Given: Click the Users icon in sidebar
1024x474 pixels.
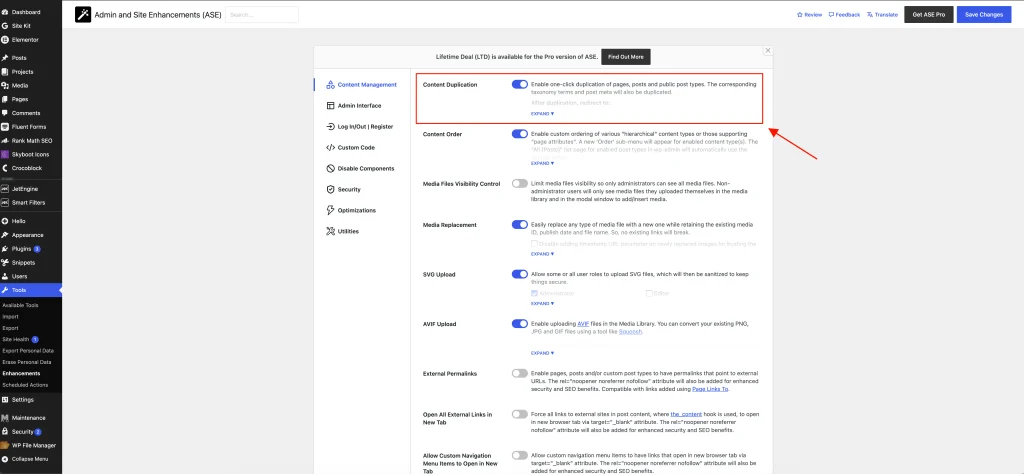Looking at the screenshot, I should (5, 276).
